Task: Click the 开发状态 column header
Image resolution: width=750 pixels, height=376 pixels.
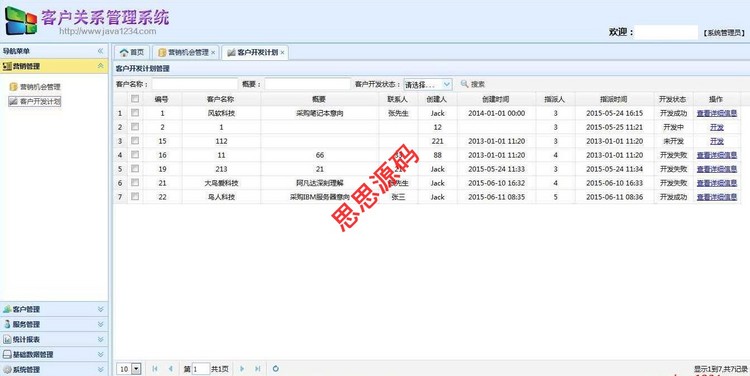Action: (673, 99)
